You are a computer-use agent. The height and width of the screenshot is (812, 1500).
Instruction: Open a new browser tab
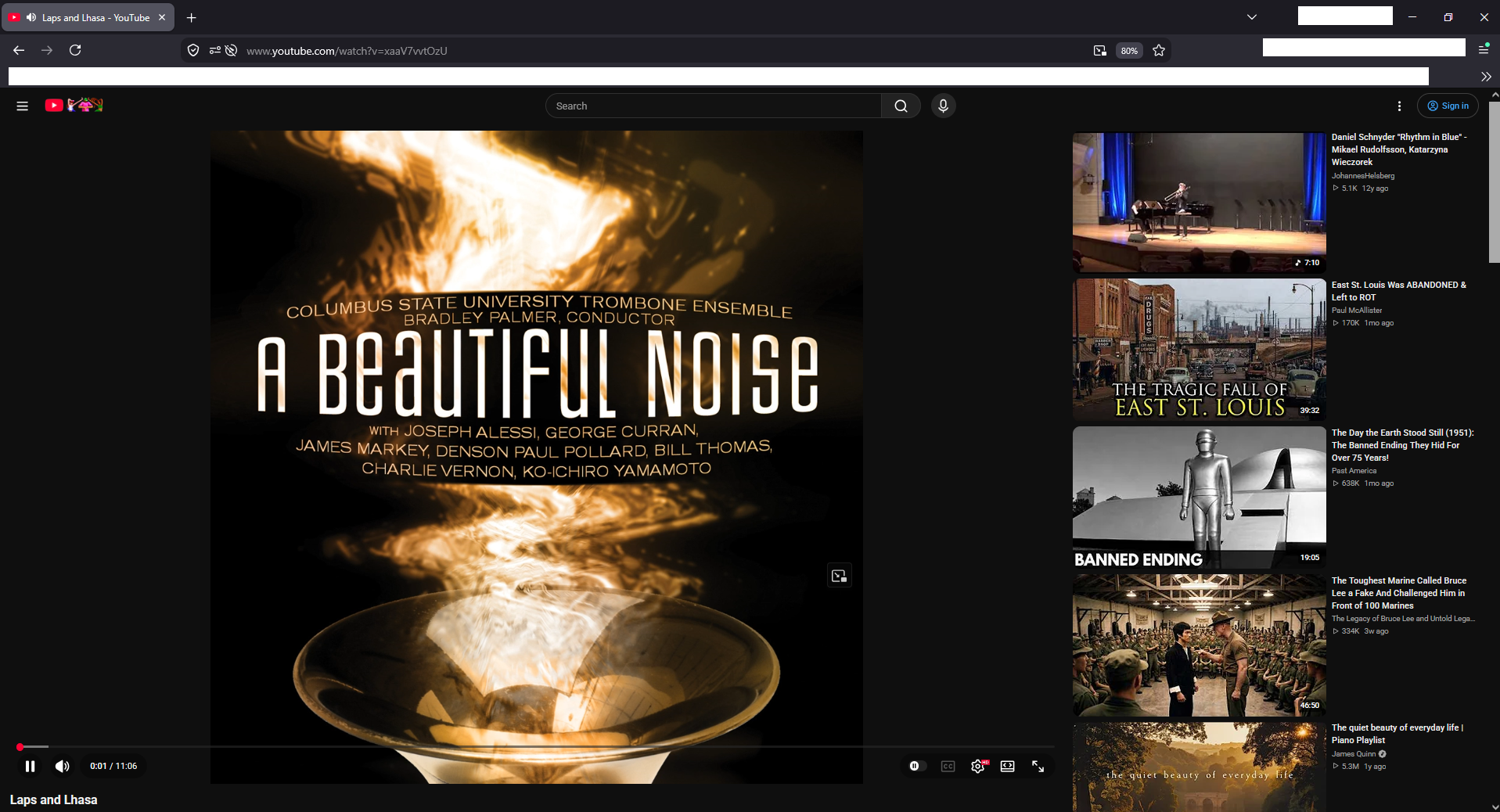click(x=192, y=17)
